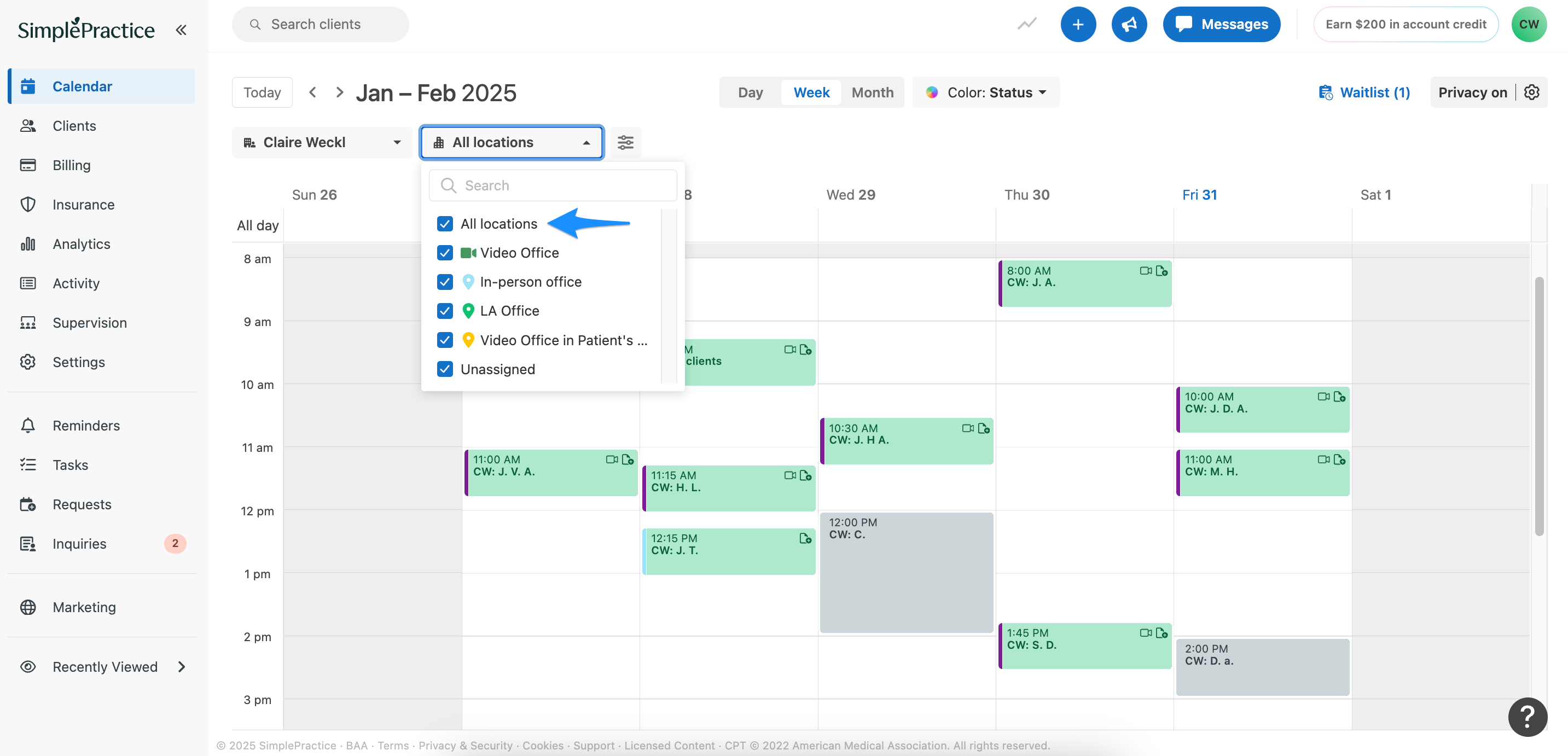Open Billing in the sidebar
This screenshot has width=1568, height=756.
[71, 165]
